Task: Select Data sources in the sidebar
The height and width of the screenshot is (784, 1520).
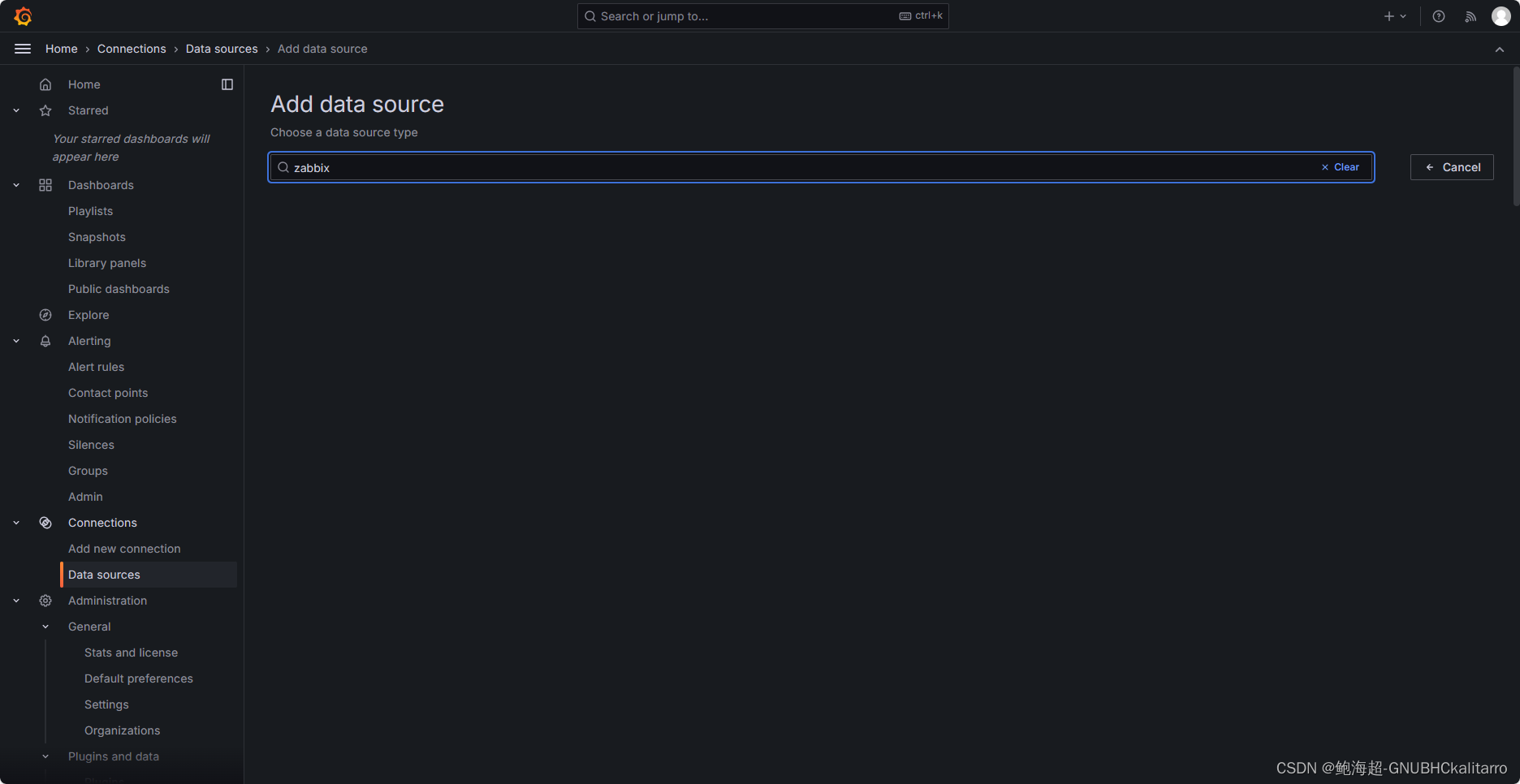Action: 149,575
